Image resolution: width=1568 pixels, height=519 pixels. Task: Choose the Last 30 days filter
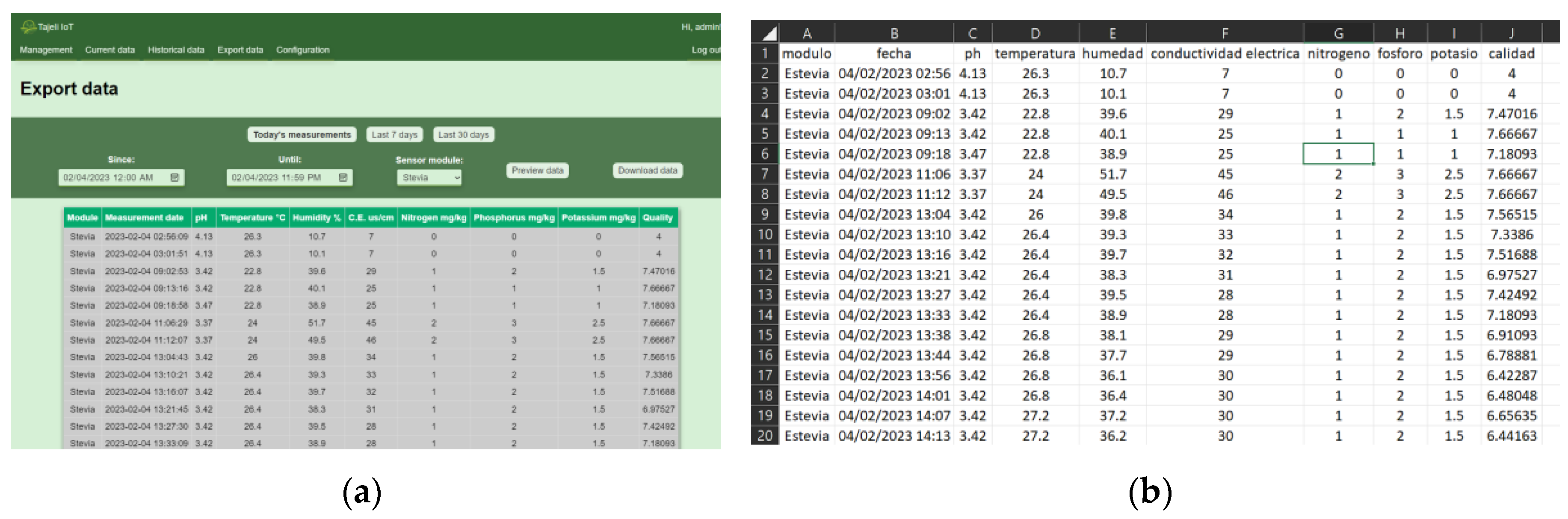(463, 135)
